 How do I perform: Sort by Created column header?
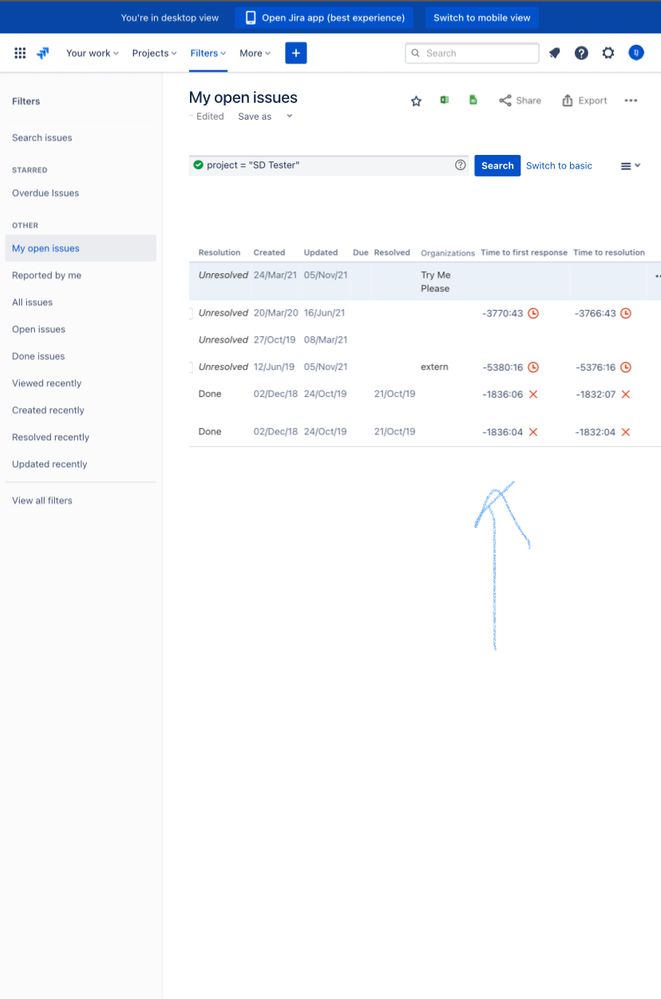[x=269, y=252]
